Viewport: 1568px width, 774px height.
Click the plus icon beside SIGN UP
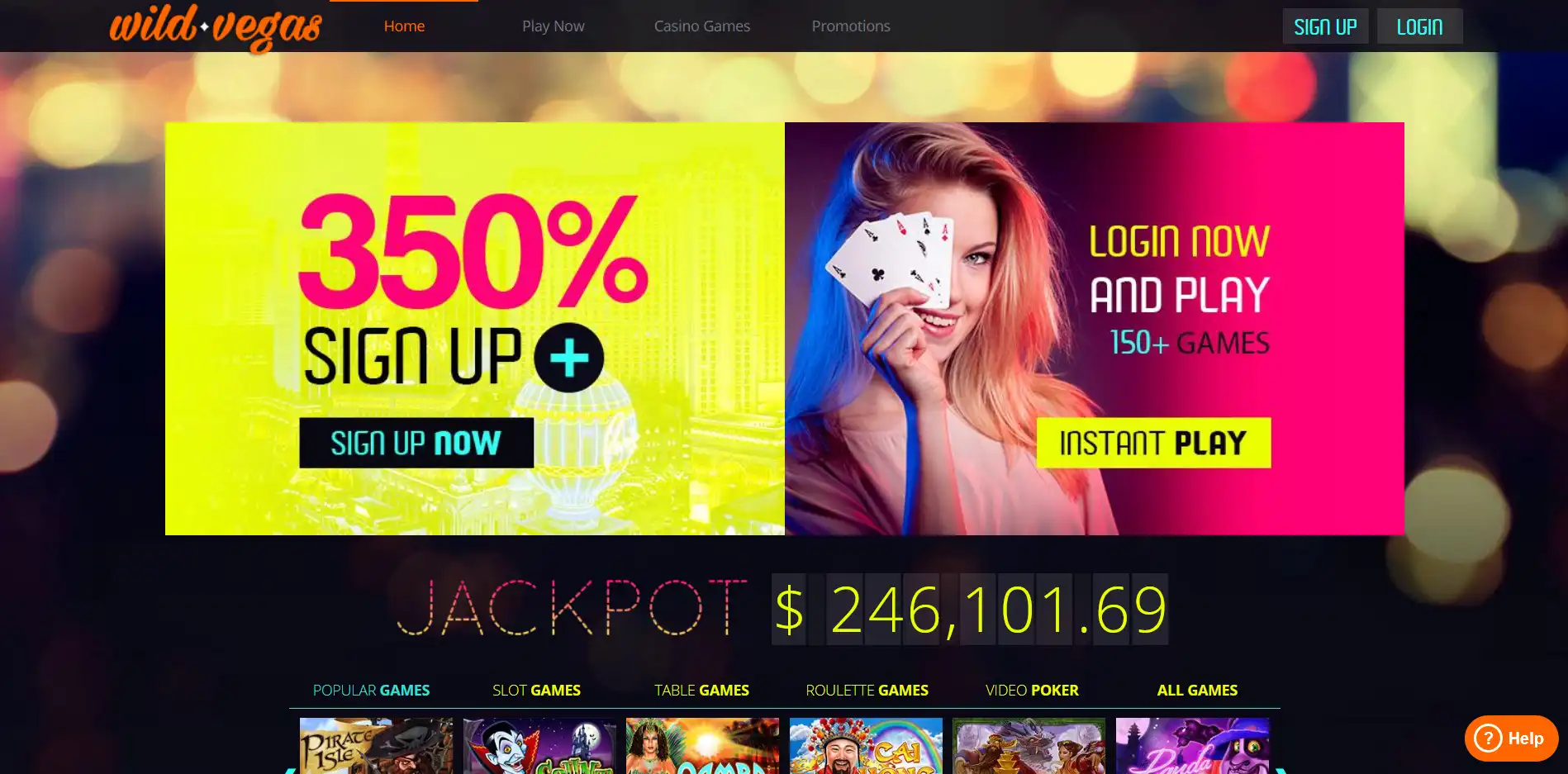pos(569,358)
